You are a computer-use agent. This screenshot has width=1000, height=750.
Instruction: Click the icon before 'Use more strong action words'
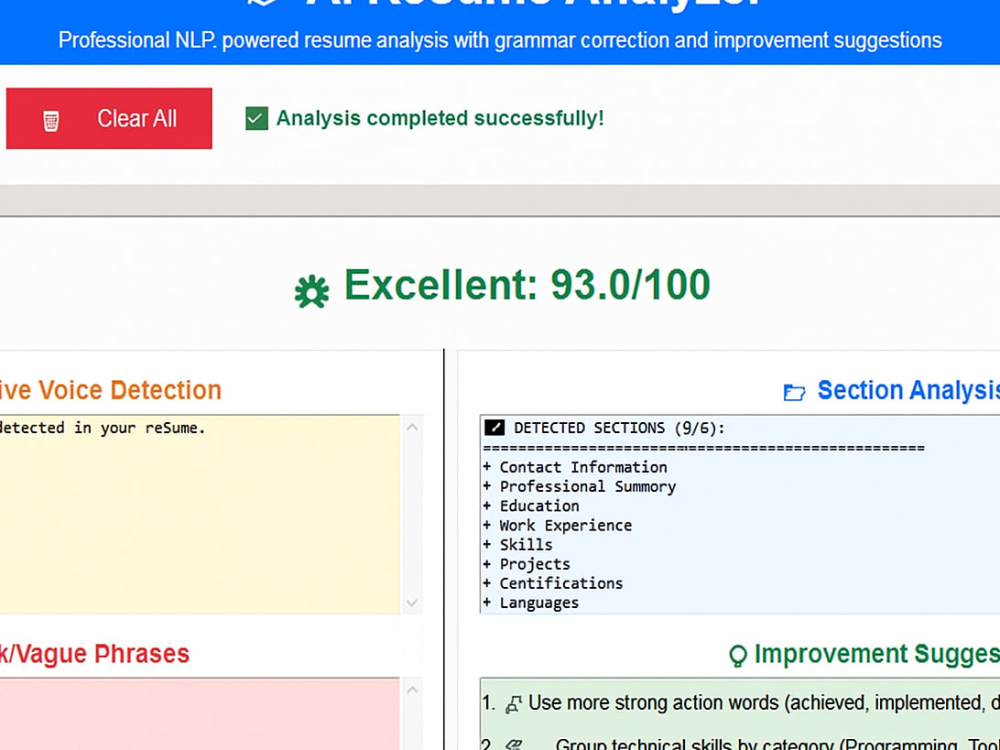coord(513,704)
